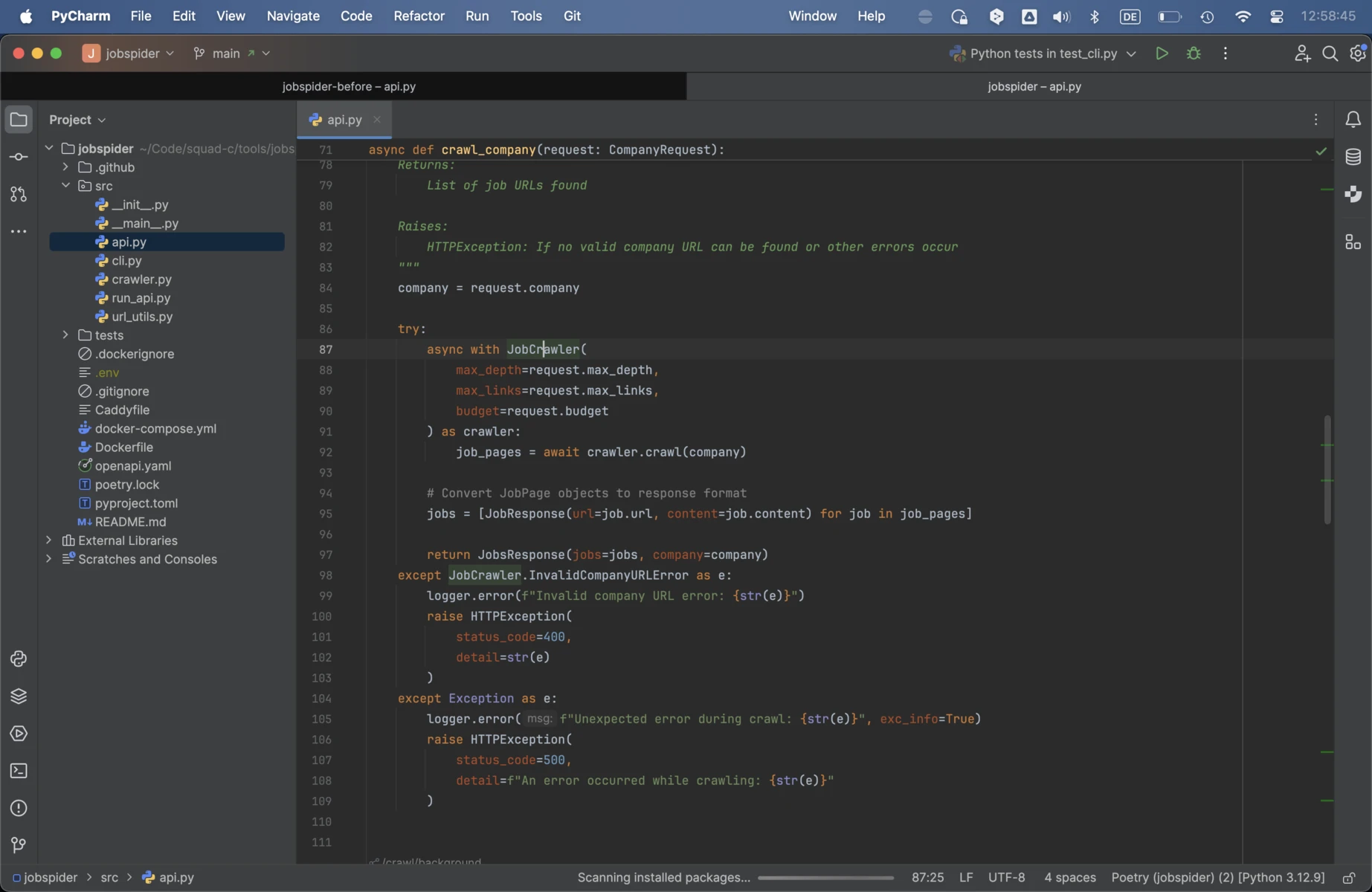Open the Terminal tool window
The width and height of the screenshot is (1372, 892).
point(19,771)
